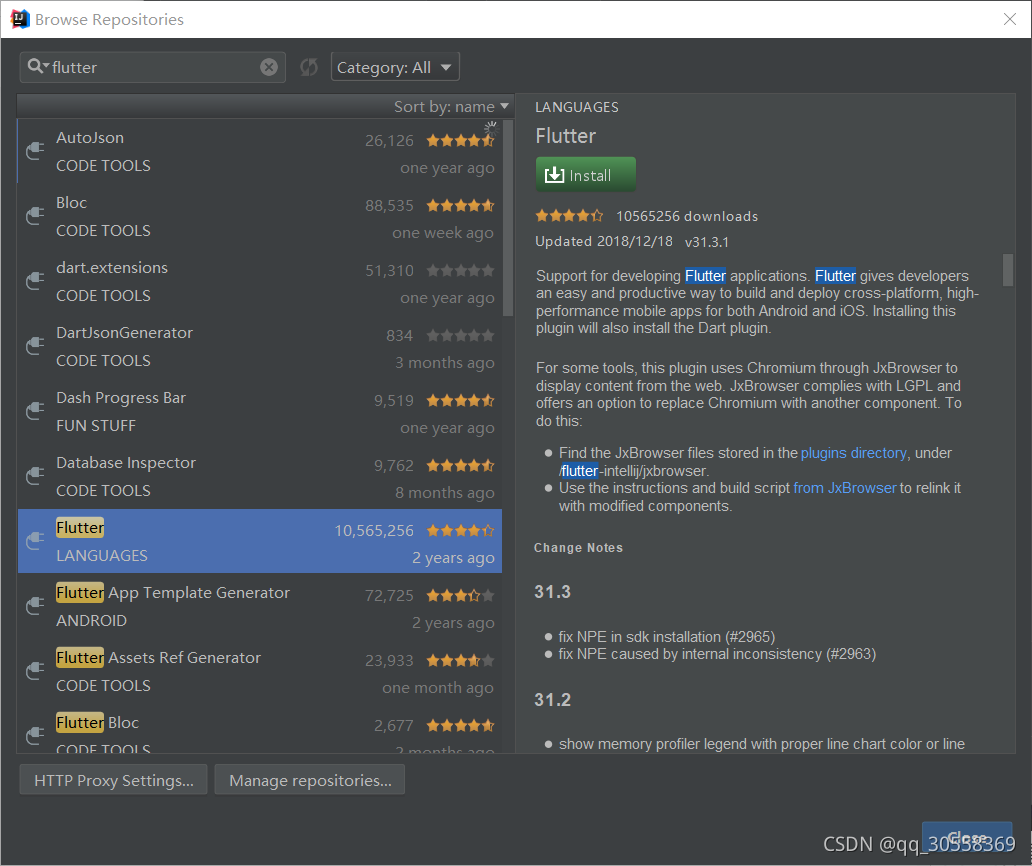Reload the plugin repository list
The height and width of the screenshot is (866, 1032).
(309, 67)
